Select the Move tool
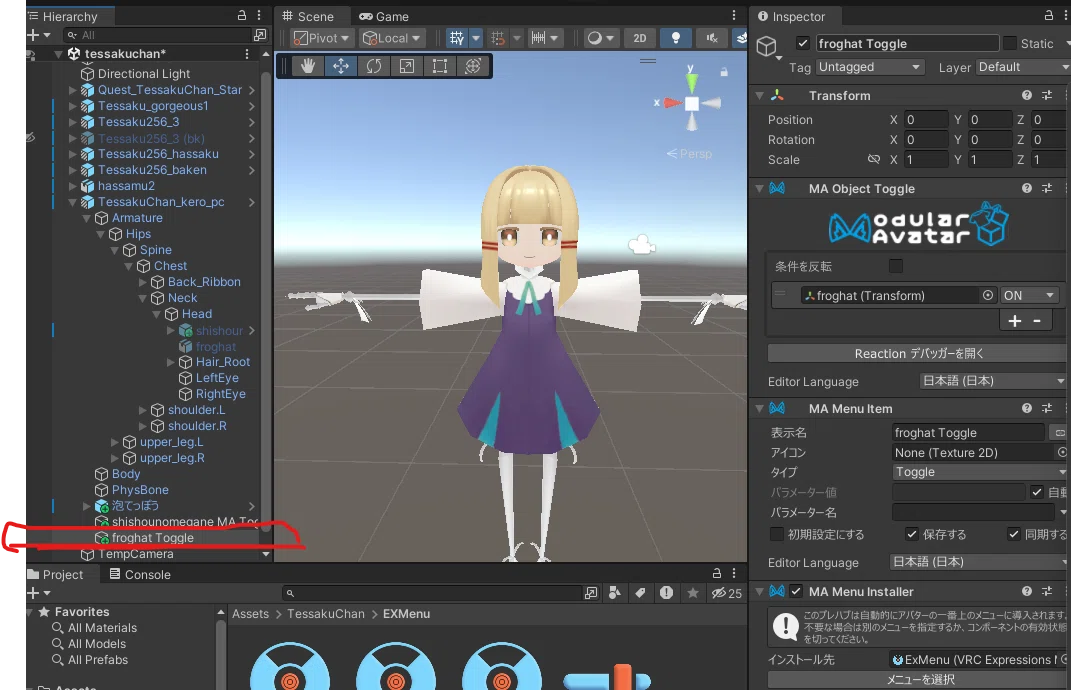The width and height of the screenshot is (1071, 690). click(341, 66)
